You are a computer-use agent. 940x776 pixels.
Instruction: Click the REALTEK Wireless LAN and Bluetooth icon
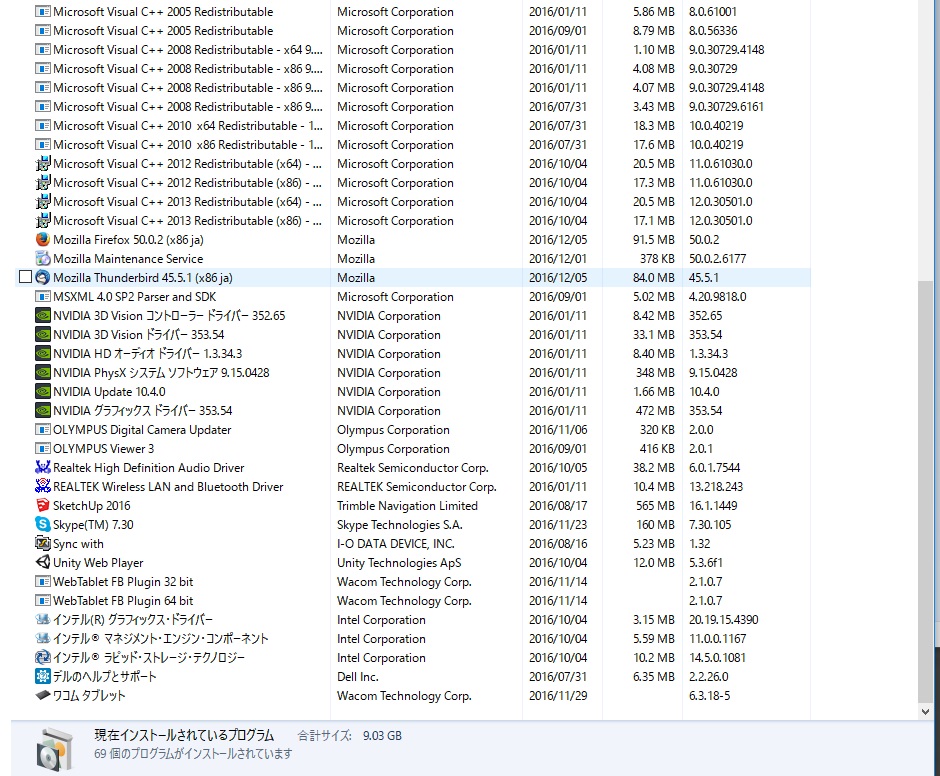pos(43,486)
